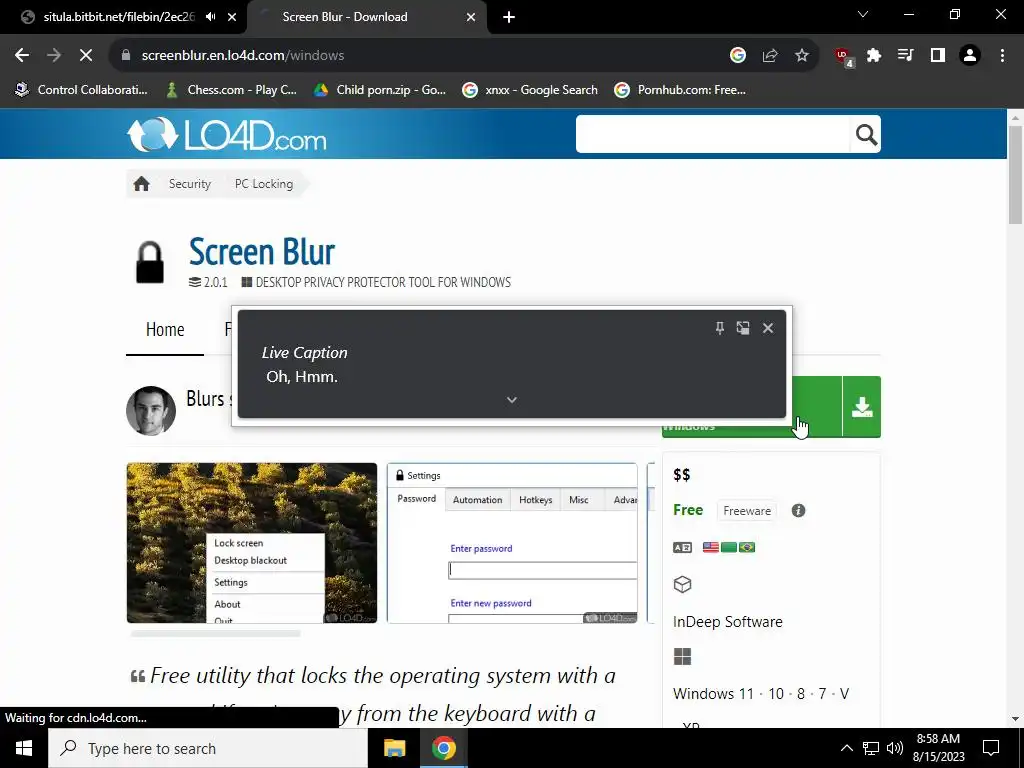Select the Home page tab
The height and width of the screenshot is (768, 1024).
(165, 330)
